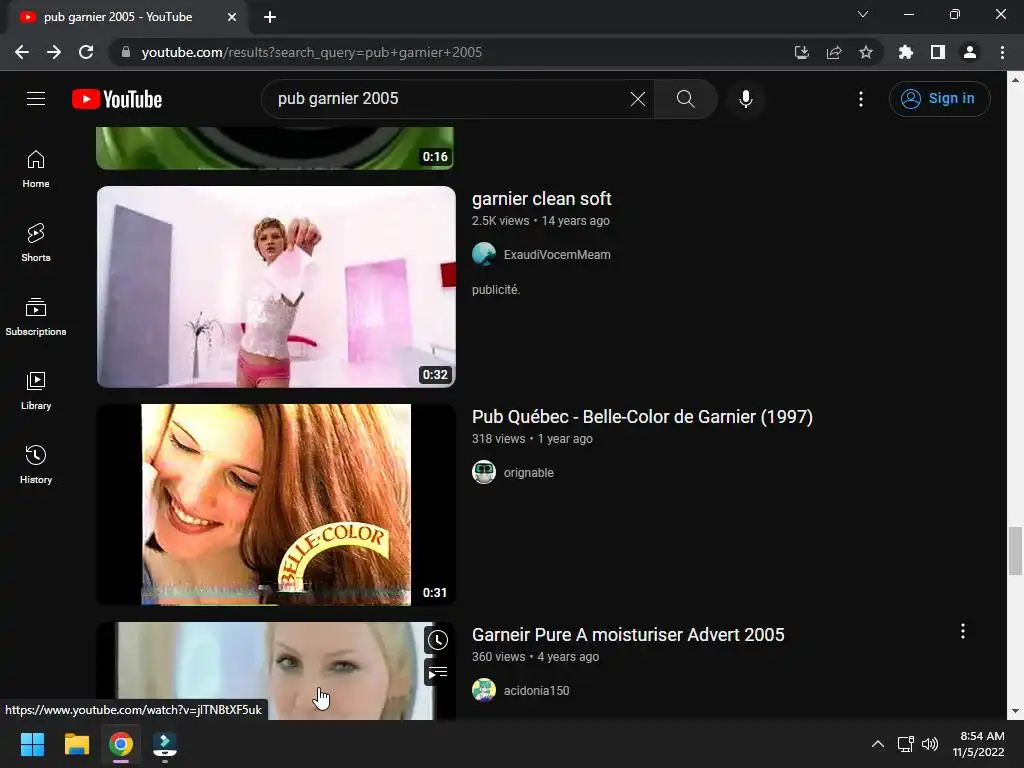Open Shorts in the sidebar
Viewport: 1024px width, 768px height.
coord(36,243)
